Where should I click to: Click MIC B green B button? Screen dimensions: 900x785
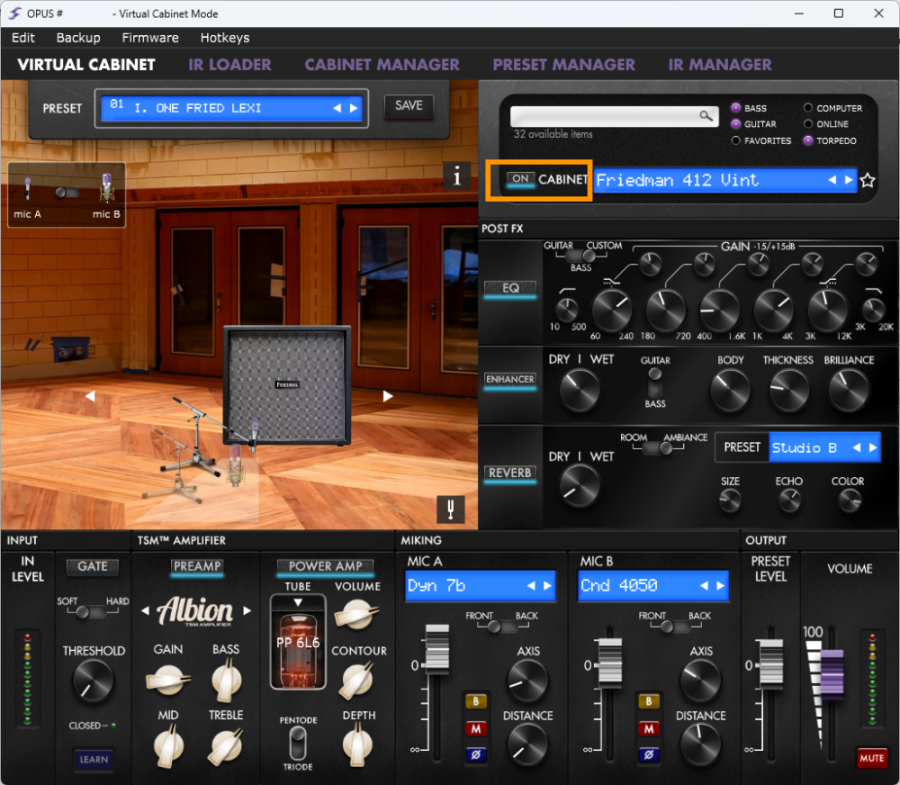(x=649, y=701)
